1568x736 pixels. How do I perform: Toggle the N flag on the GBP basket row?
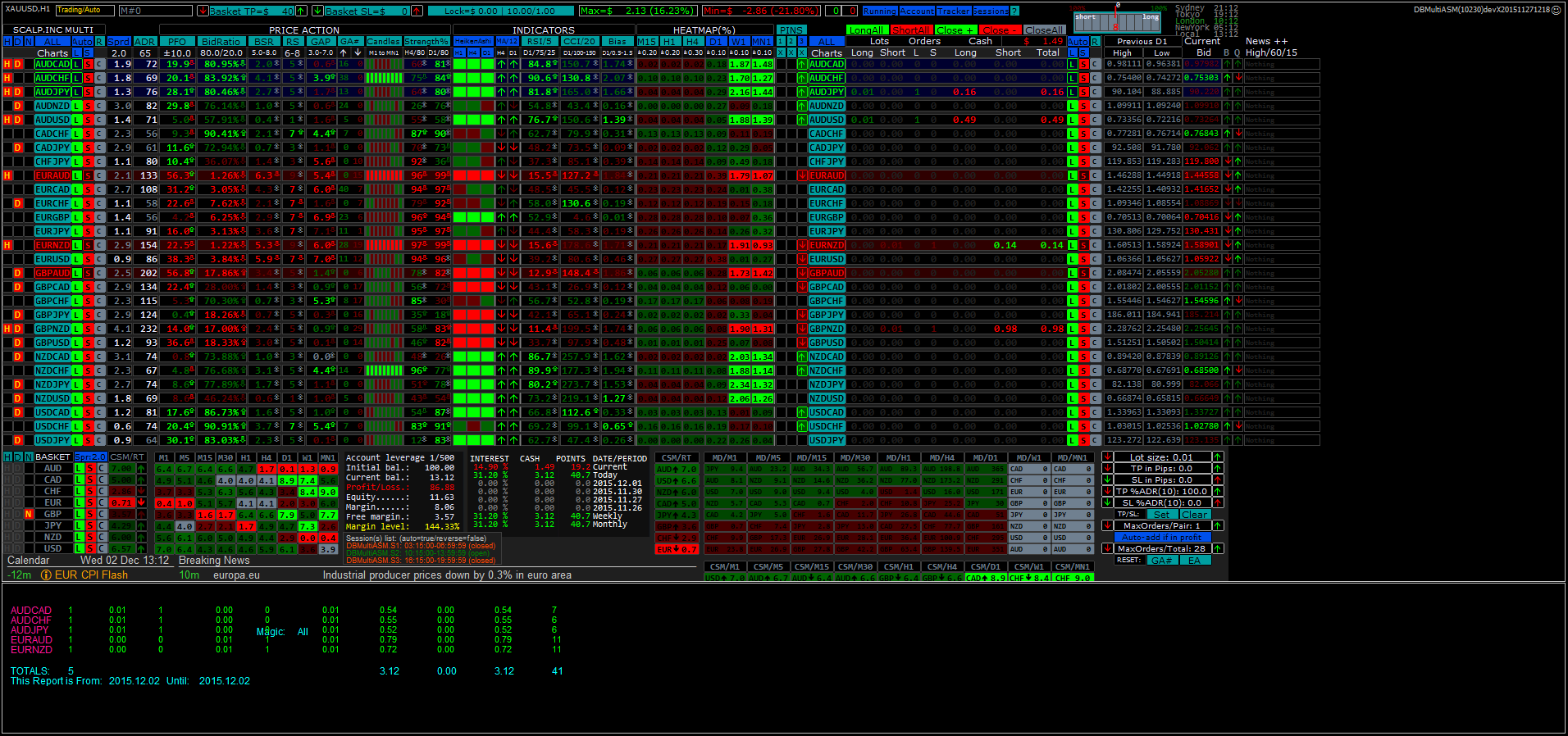[29, 514]
